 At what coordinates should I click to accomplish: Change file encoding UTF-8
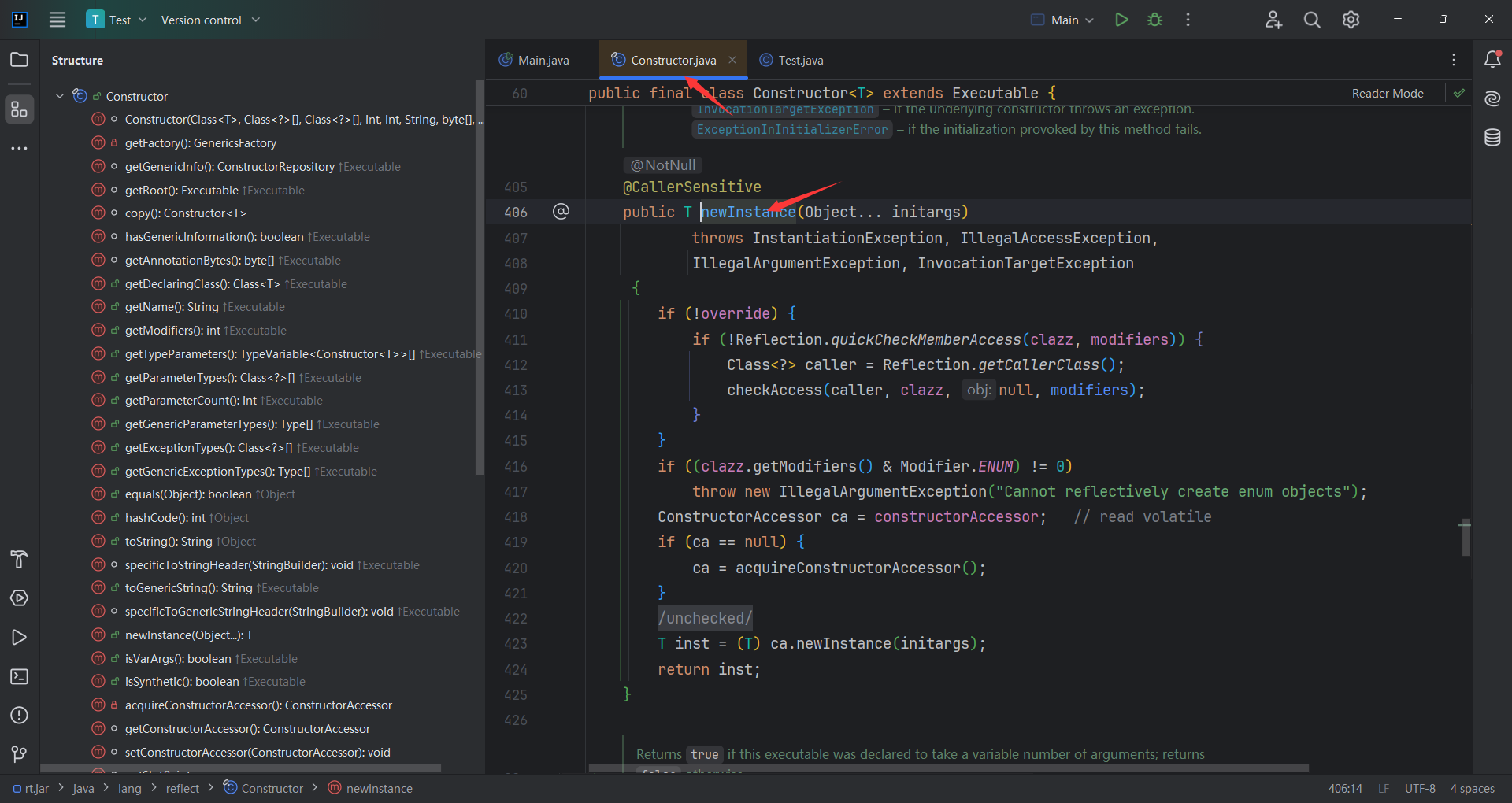pyautogui.click(x=1420, y=788)
